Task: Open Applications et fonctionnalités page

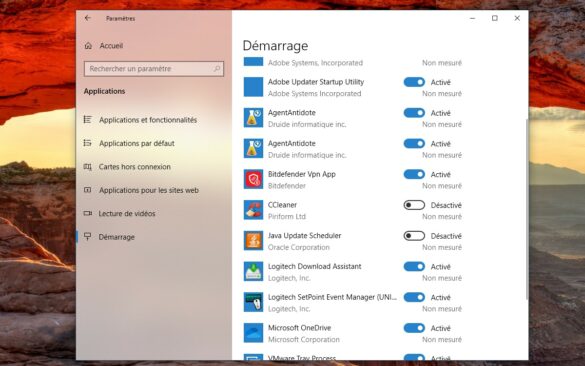Action: (148, 120)
